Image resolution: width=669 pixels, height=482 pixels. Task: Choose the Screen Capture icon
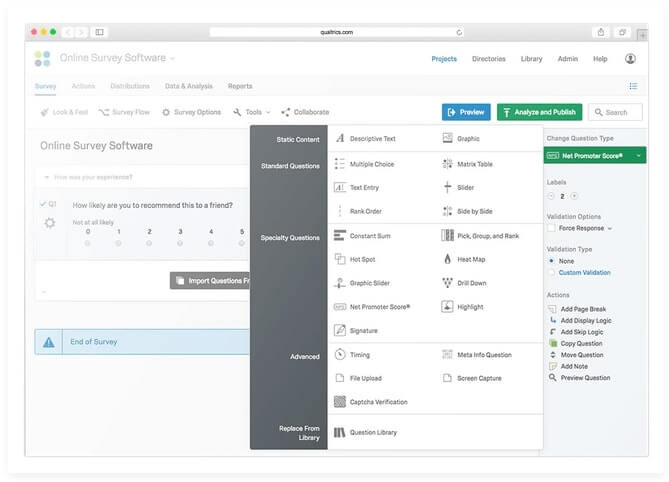coord(447,378)
